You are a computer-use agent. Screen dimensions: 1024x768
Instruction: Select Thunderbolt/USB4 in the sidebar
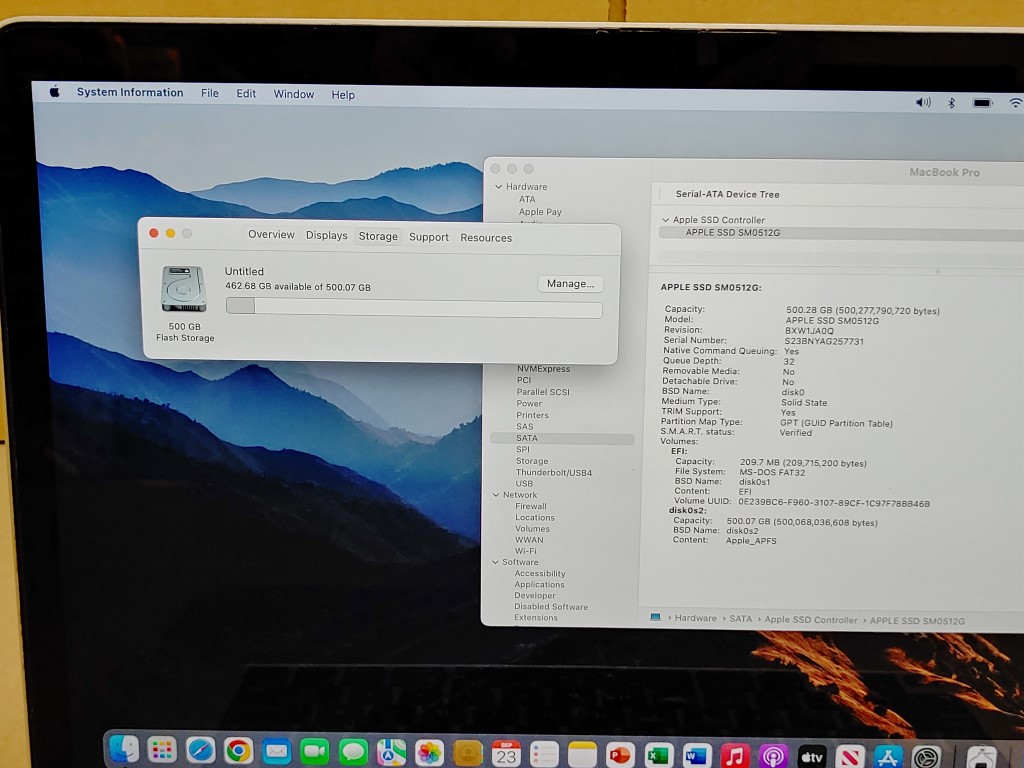554,472
